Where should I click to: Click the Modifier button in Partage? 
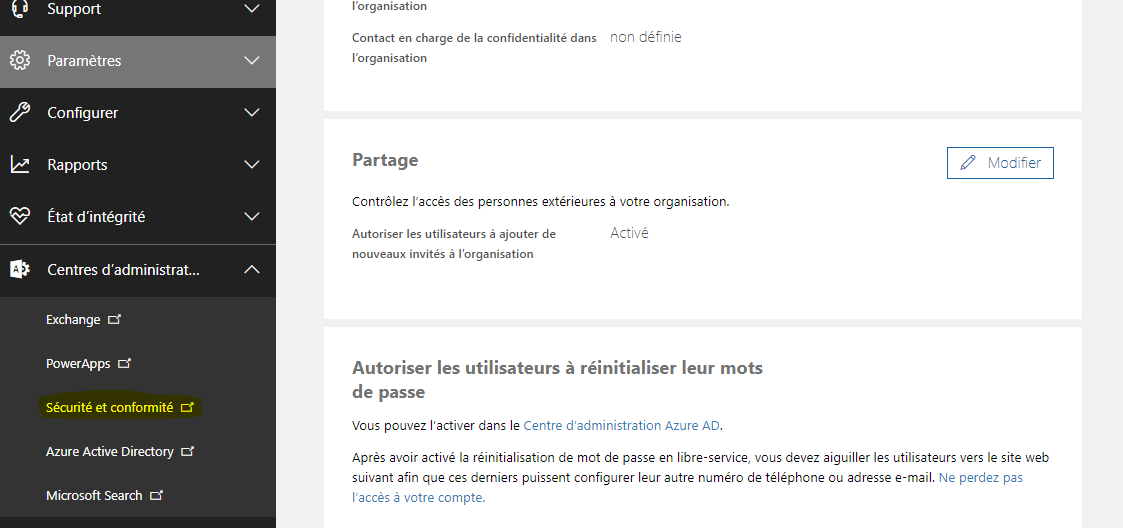[1000, 163]
